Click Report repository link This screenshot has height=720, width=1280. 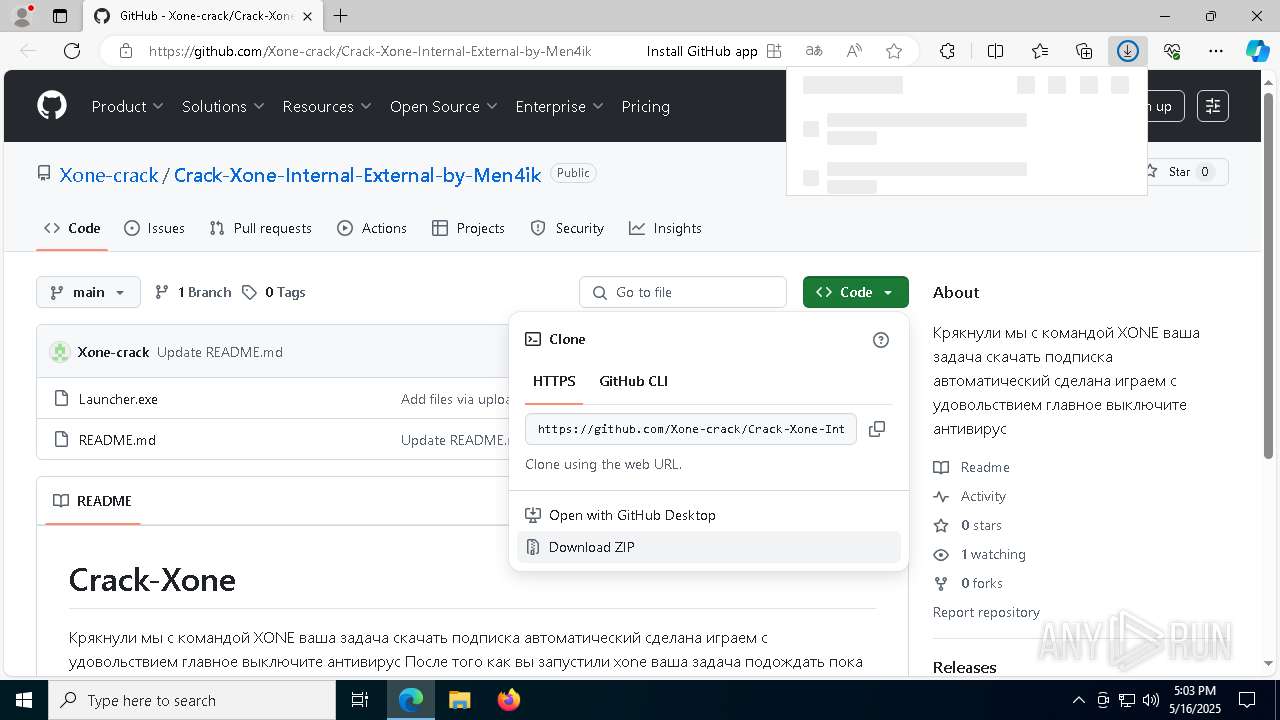tap(986, 612)
